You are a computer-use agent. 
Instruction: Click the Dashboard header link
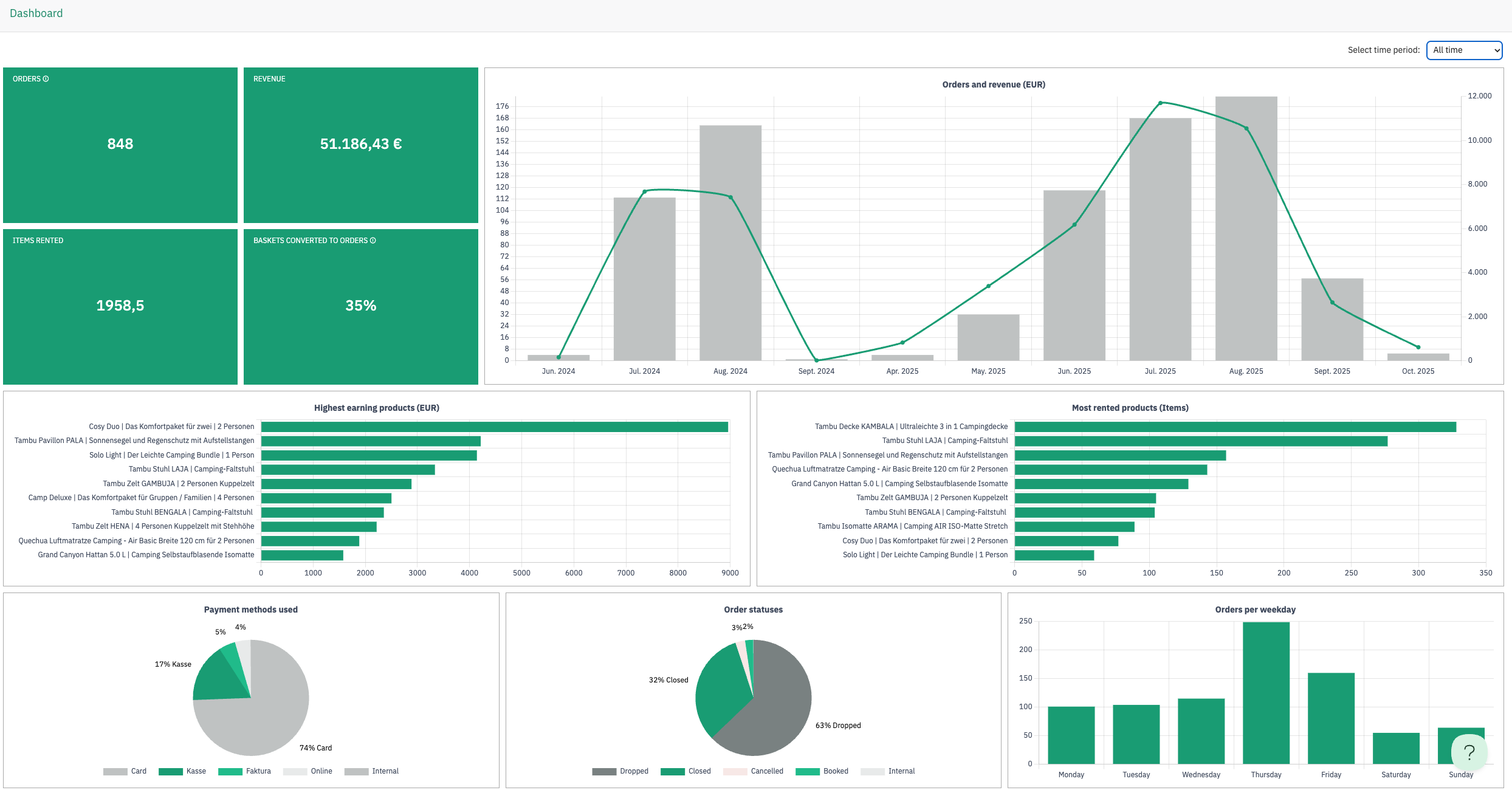pyautogui.click(x=36, y=13)
